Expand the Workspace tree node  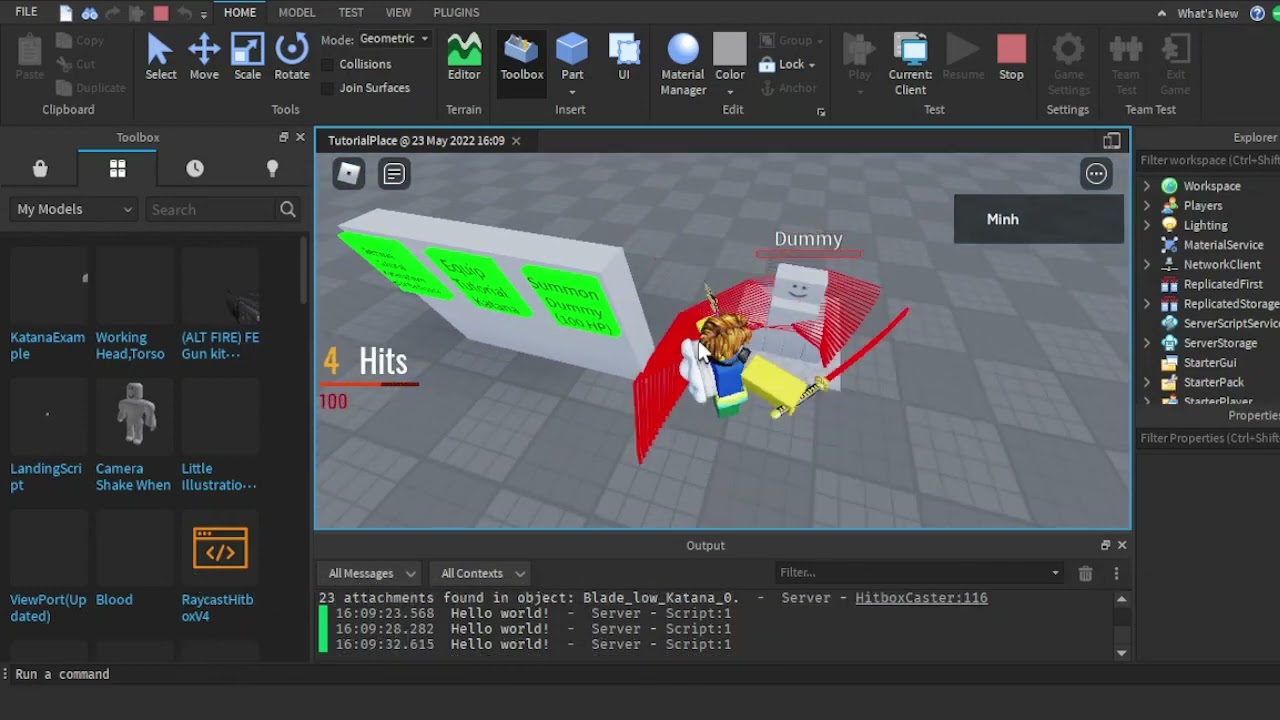click(1147, 186)
